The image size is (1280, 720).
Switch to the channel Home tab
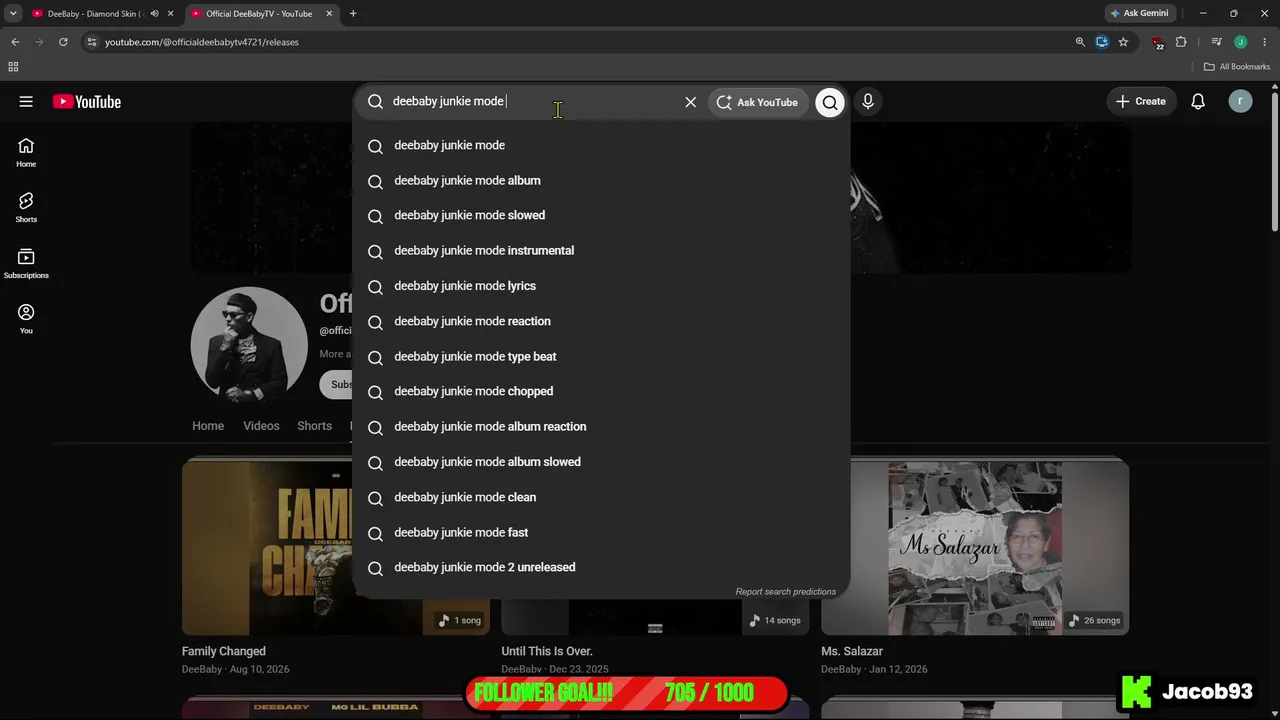(208, 426)
